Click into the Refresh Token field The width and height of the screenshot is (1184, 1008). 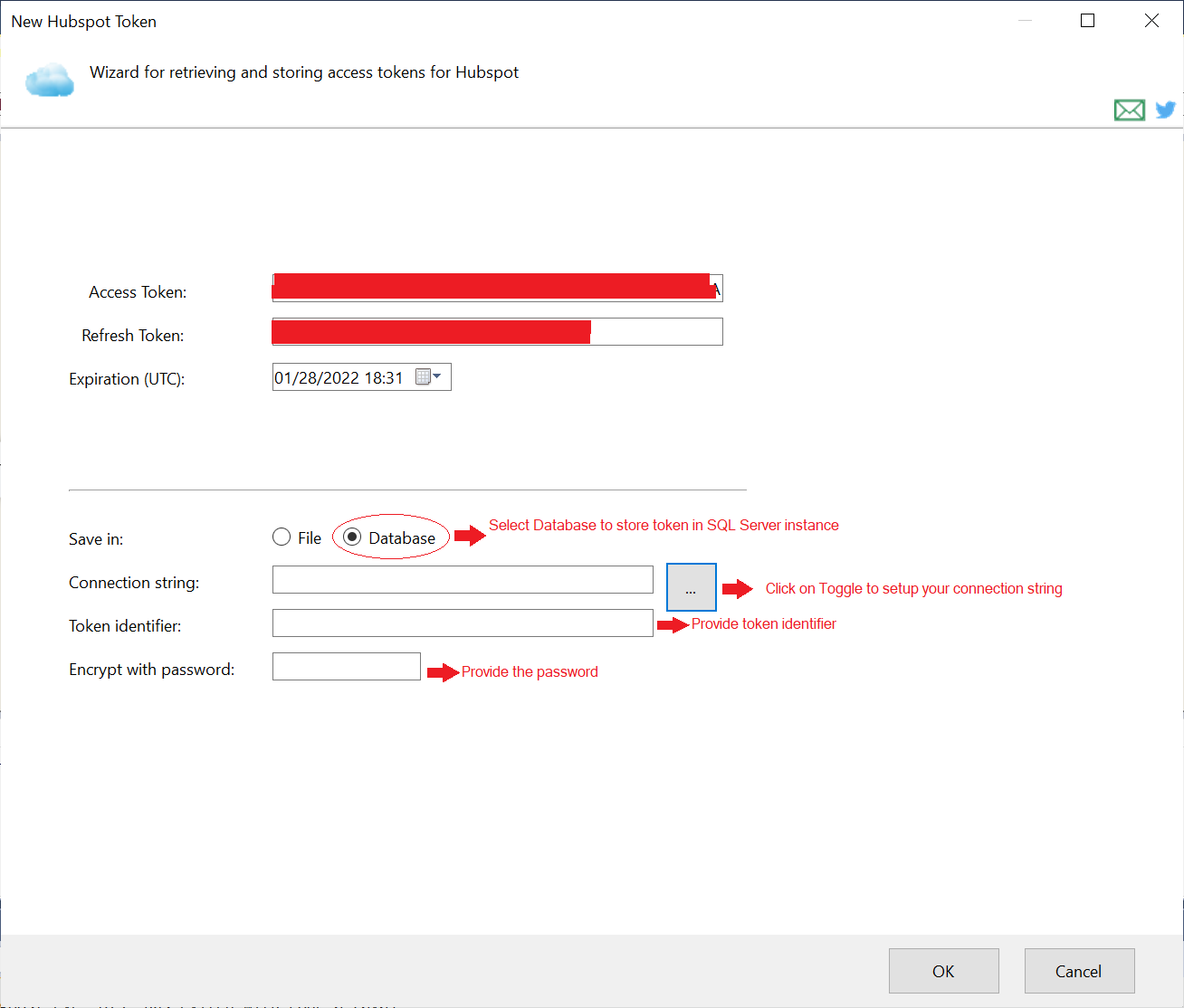(x=497, y=331)
